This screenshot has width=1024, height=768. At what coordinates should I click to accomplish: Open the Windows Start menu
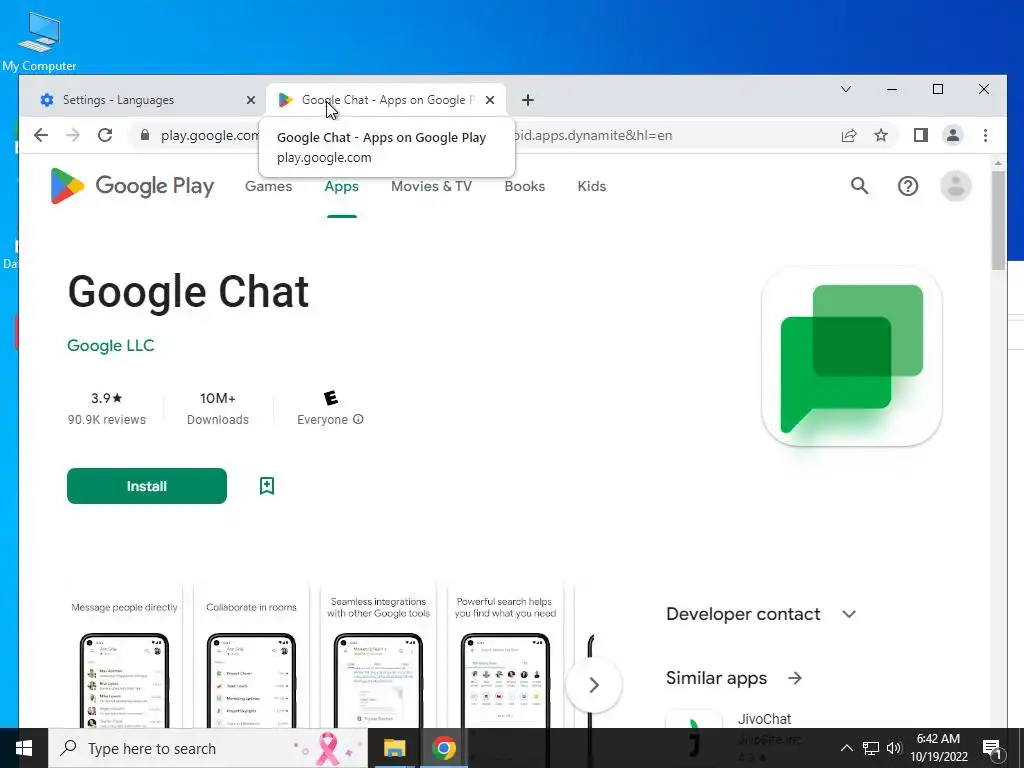(24, 748)
